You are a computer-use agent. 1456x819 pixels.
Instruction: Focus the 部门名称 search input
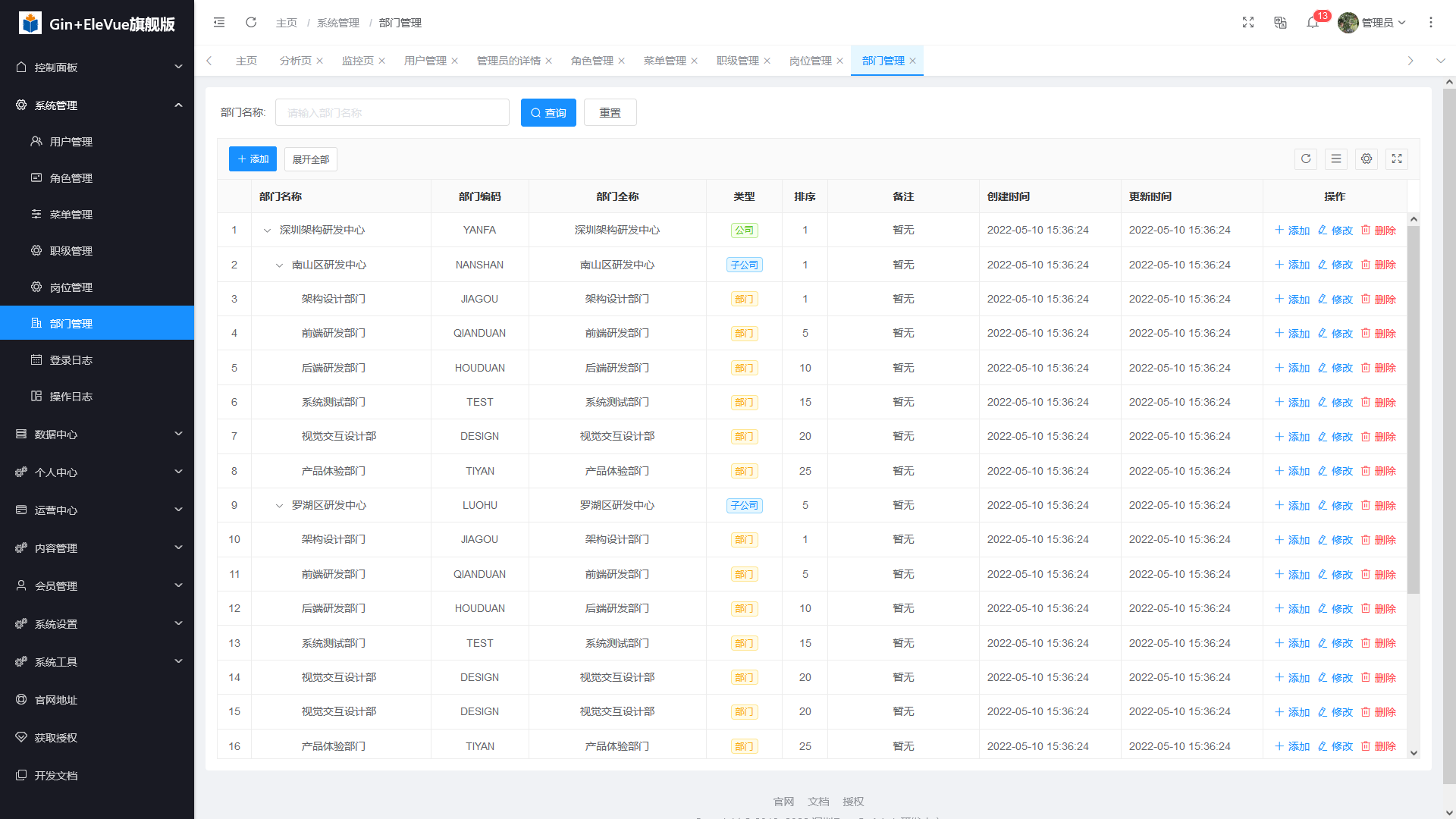click(x=392, y=113)
